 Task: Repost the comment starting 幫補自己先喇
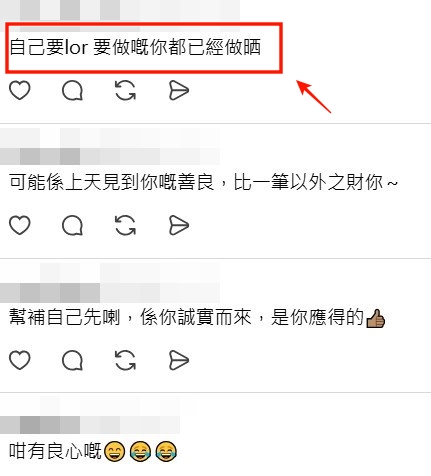click(125, 360)
